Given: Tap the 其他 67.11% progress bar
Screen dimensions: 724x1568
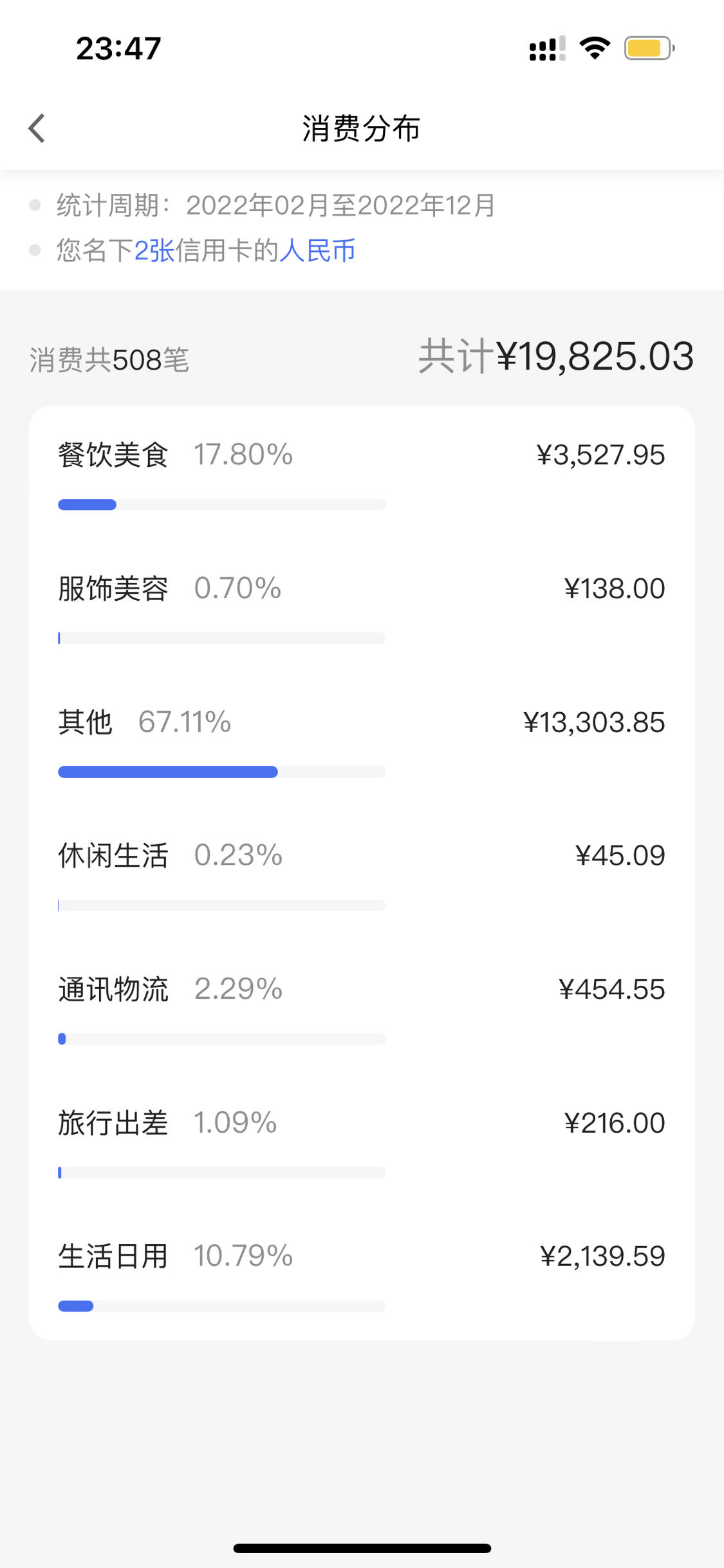Looking at the screenshot, I should point(222,772).
